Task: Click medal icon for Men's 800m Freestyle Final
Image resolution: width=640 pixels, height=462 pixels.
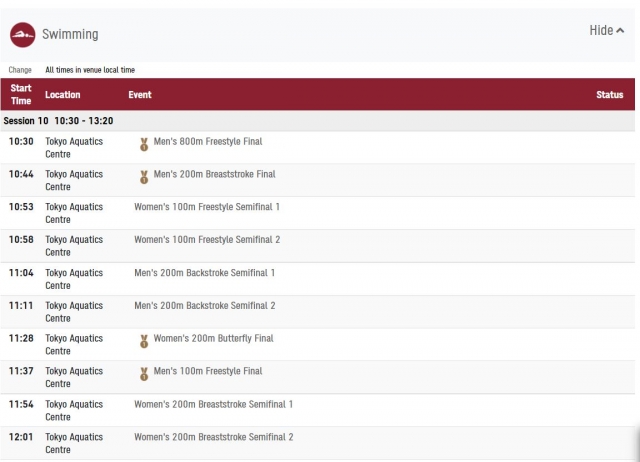Action: click(x=144, y=144)
